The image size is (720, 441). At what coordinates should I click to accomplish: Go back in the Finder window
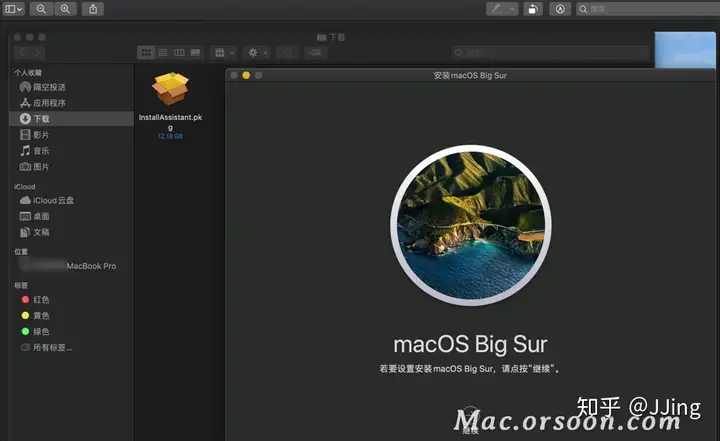tap(22, 53)
